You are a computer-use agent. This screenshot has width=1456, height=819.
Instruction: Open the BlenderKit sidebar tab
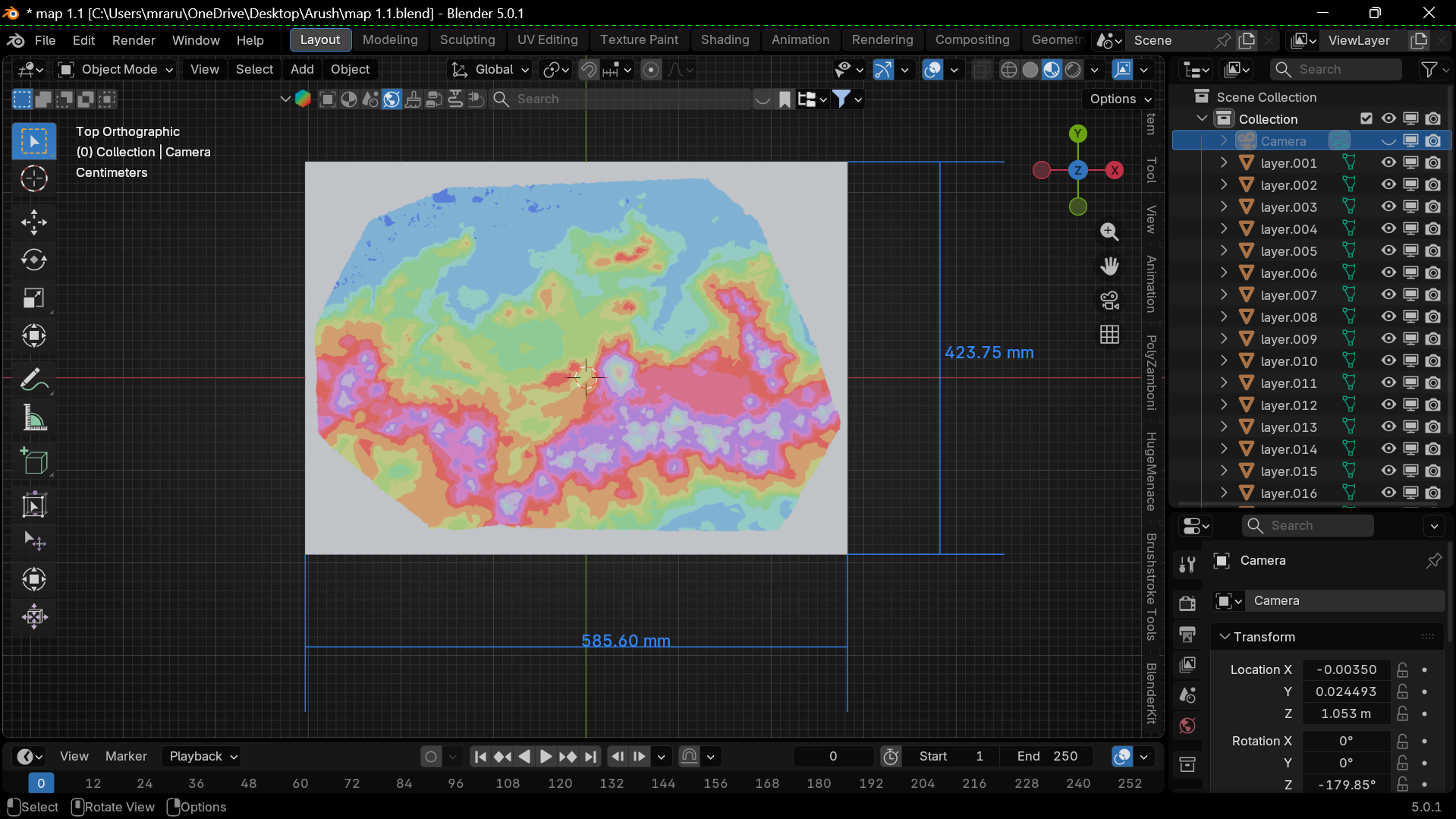click(1151, 693)
